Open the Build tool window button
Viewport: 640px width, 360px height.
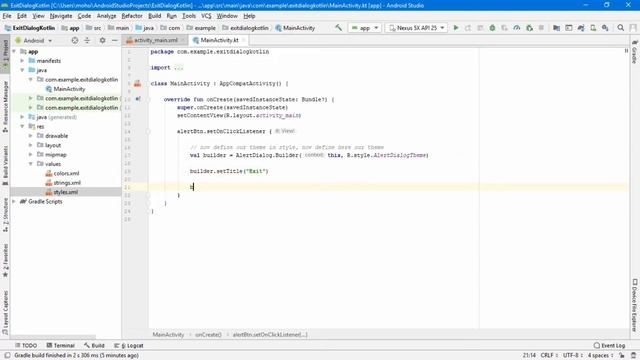click(94, 345)
